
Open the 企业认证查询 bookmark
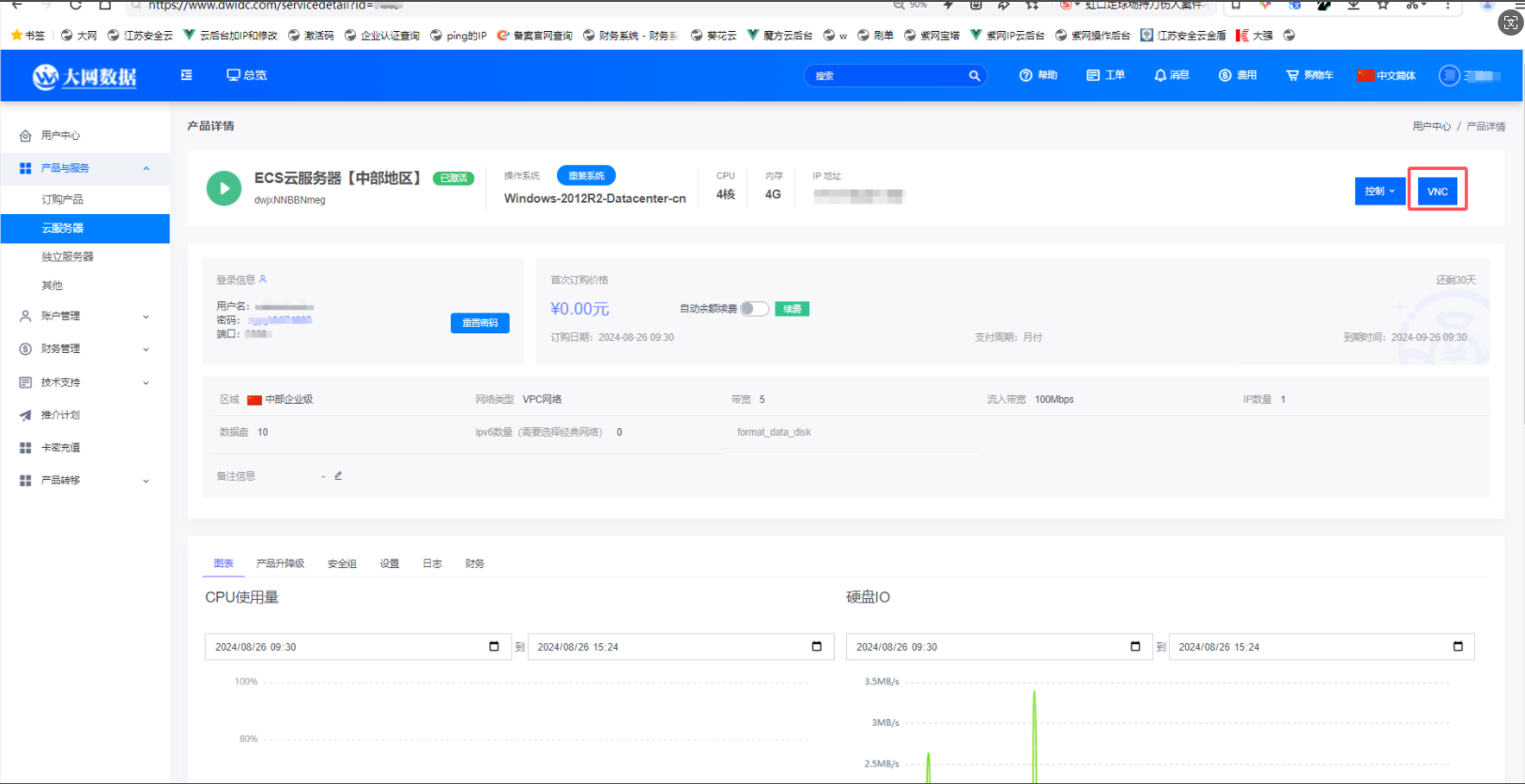pos(382,36)
